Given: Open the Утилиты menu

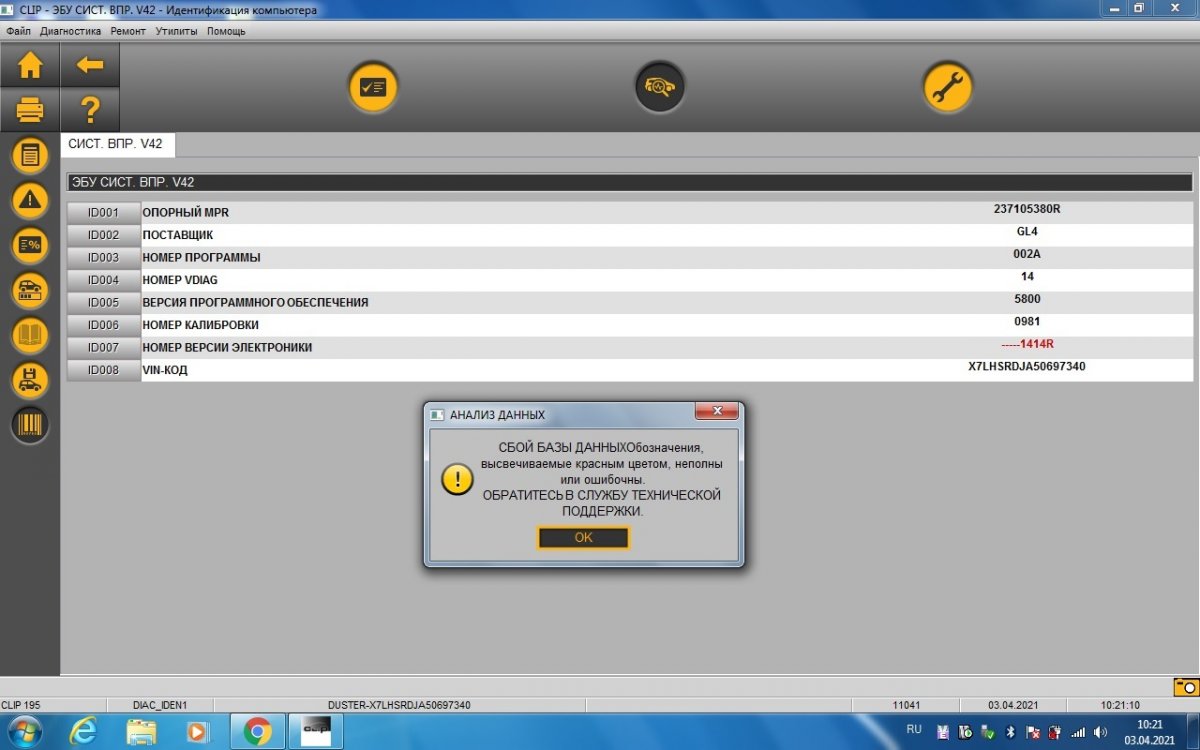Looking at the screenshot, I should (x=176, y=31).
